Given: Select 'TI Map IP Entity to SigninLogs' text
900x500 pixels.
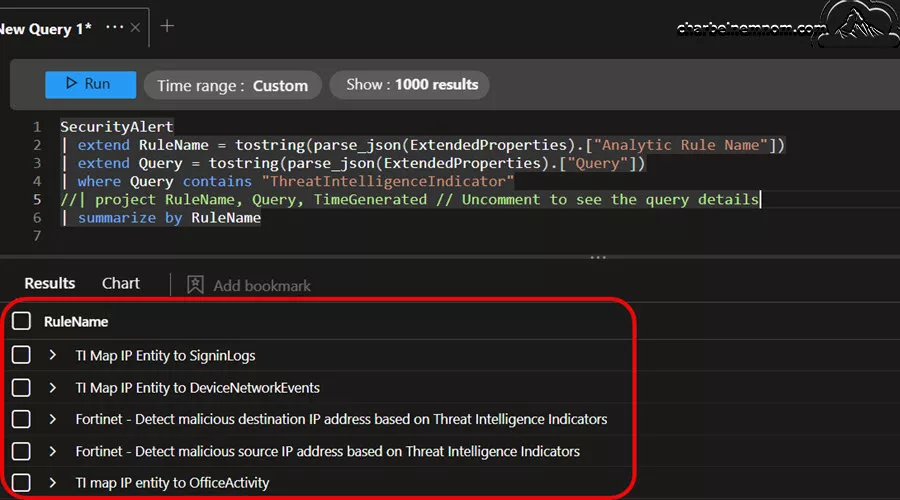Looking at the screenshot, I should (165, 356).
